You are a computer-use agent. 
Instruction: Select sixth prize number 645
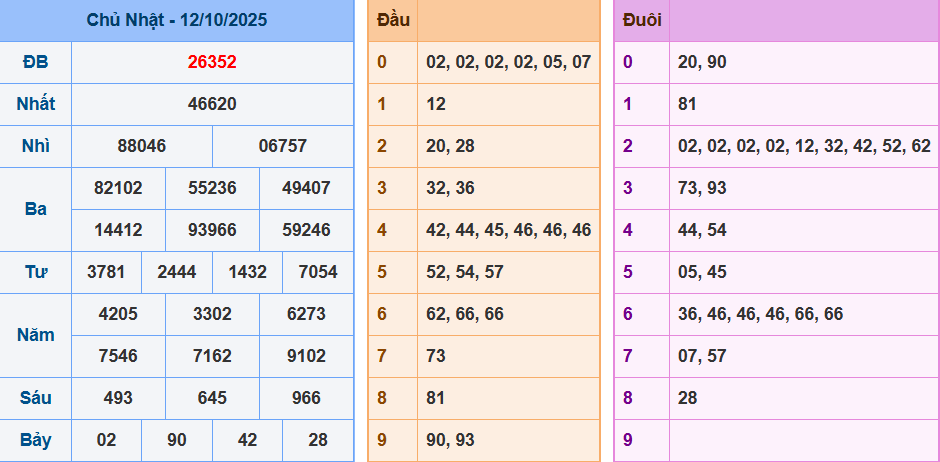[x=212, y=398]
